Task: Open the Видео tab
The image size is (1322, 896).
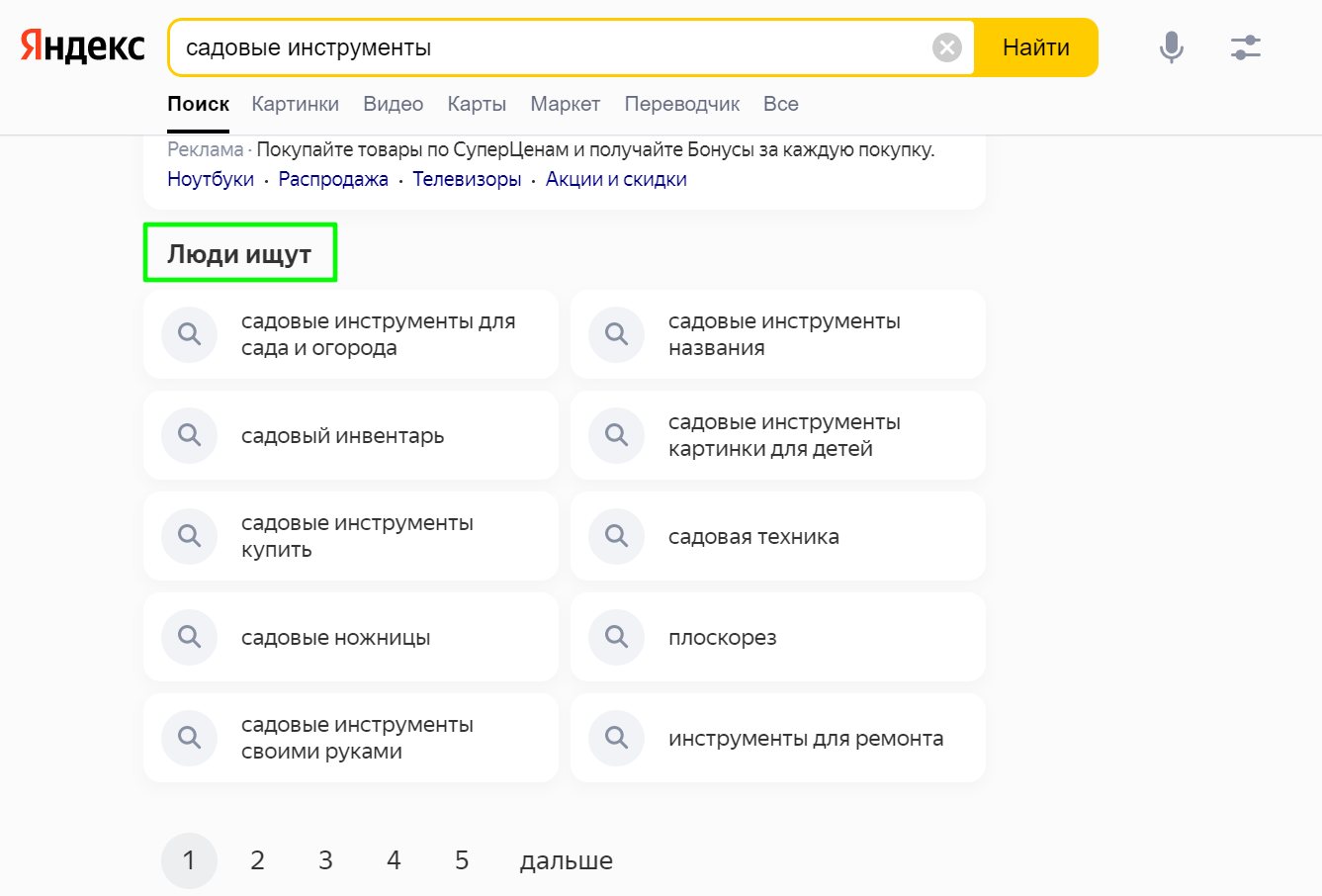Action: (x=394, y=104)
